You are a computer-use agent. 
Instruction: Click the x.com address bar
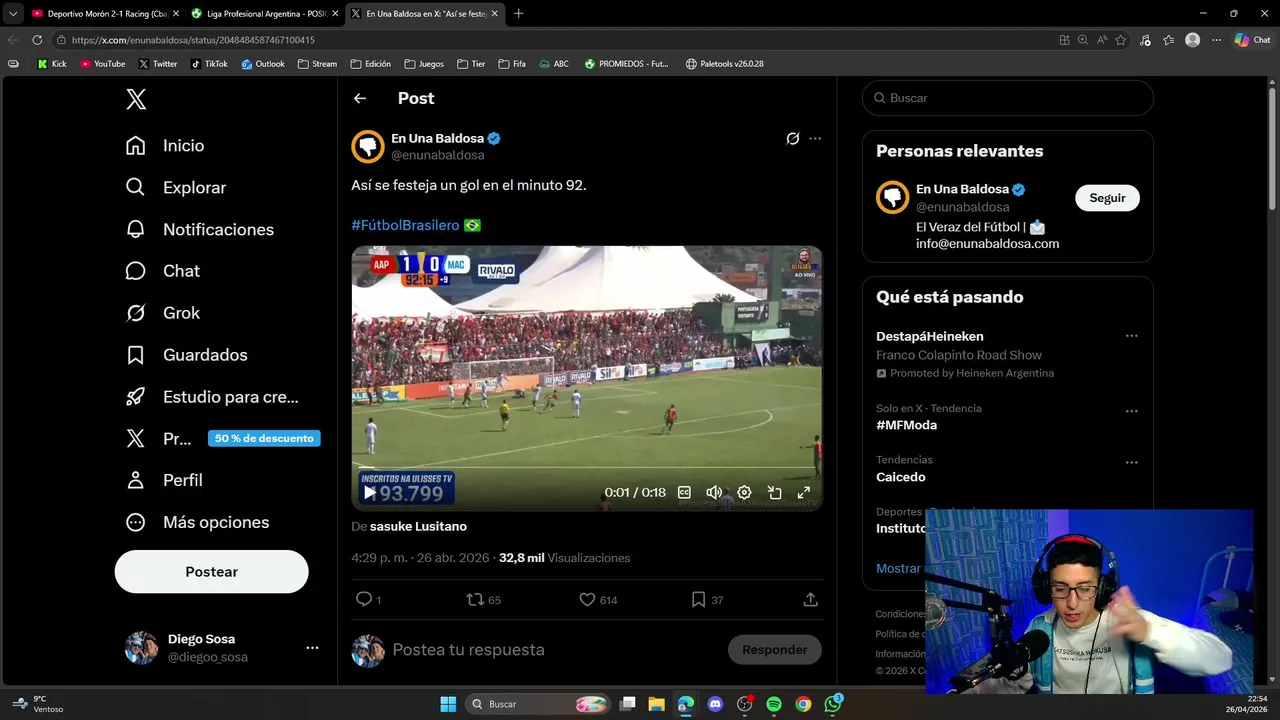pyautogui.click(x=550, y=40)
